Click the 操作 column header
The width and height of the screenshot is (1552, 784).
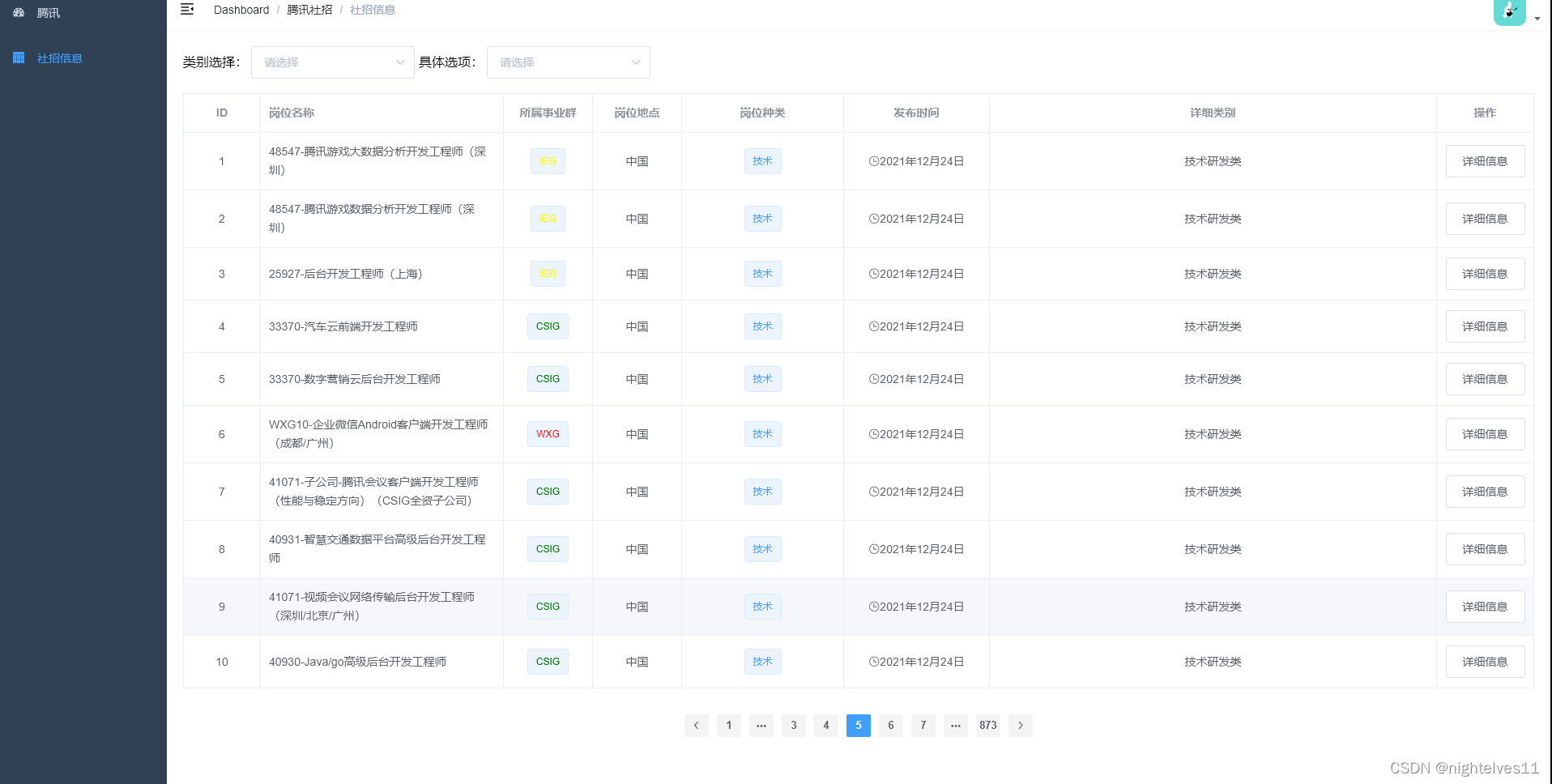(x=1485, y=113)
